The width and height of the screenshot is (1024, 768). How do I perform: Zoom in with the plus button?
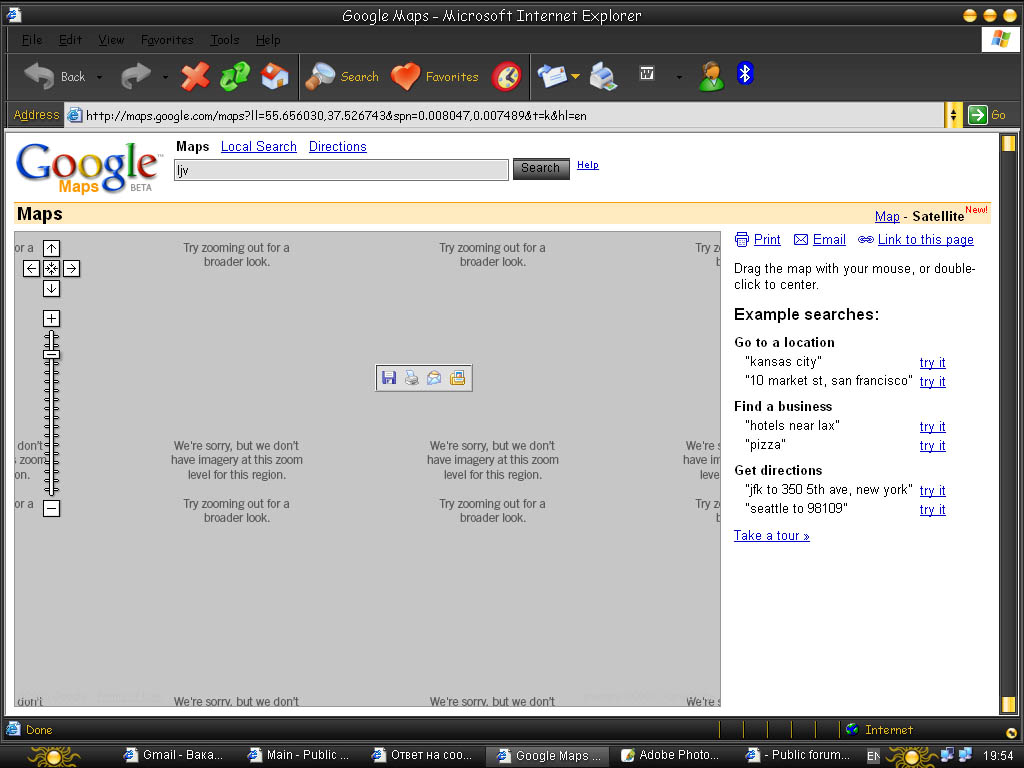(x=52, y=318)
